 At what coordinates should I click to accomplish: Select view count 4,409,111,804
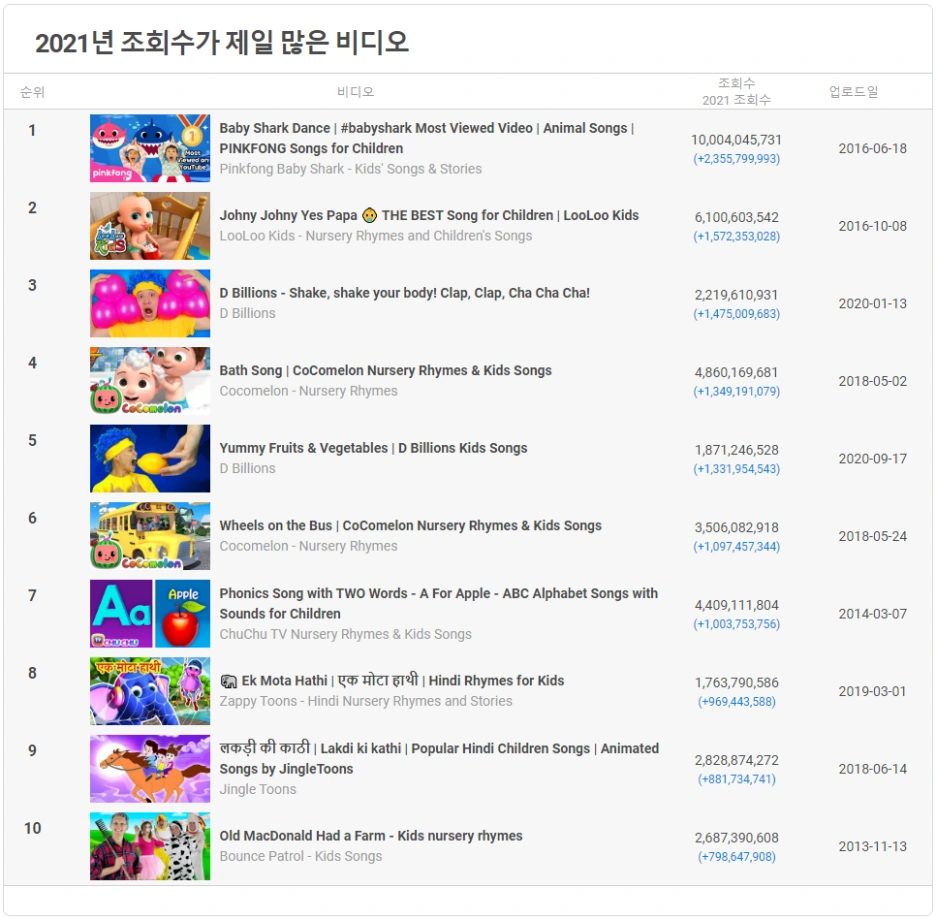point(736,605)
